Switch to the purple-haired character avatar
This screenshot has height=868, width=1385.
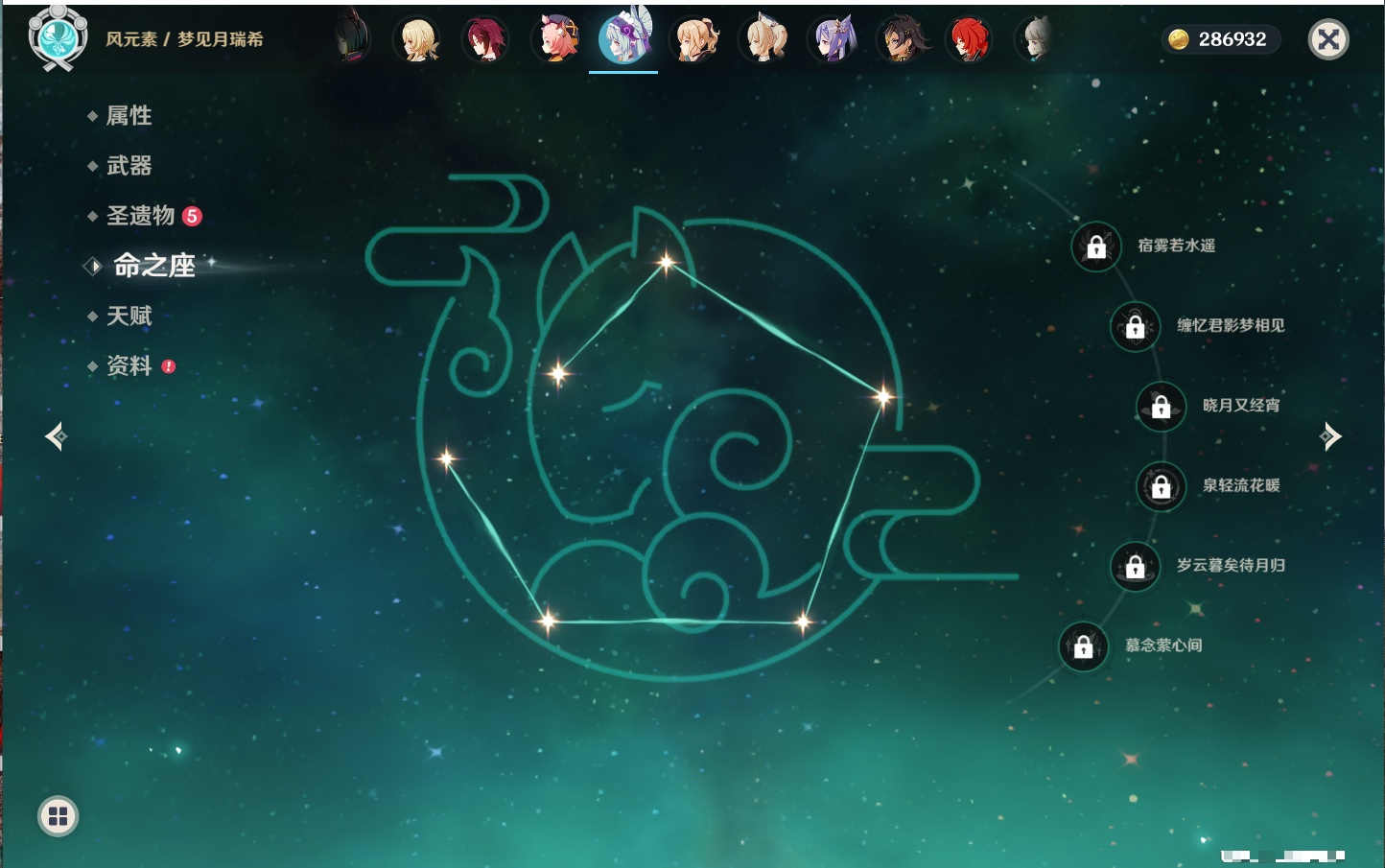coord(832,39)
